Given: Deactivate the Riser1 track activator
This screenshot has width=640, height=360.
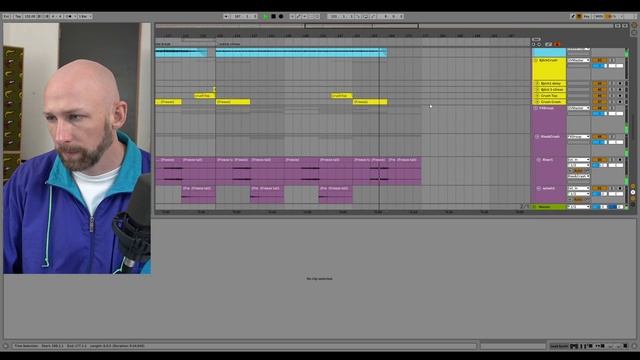Looking at the screenshot, I should [x=600, y=160].
